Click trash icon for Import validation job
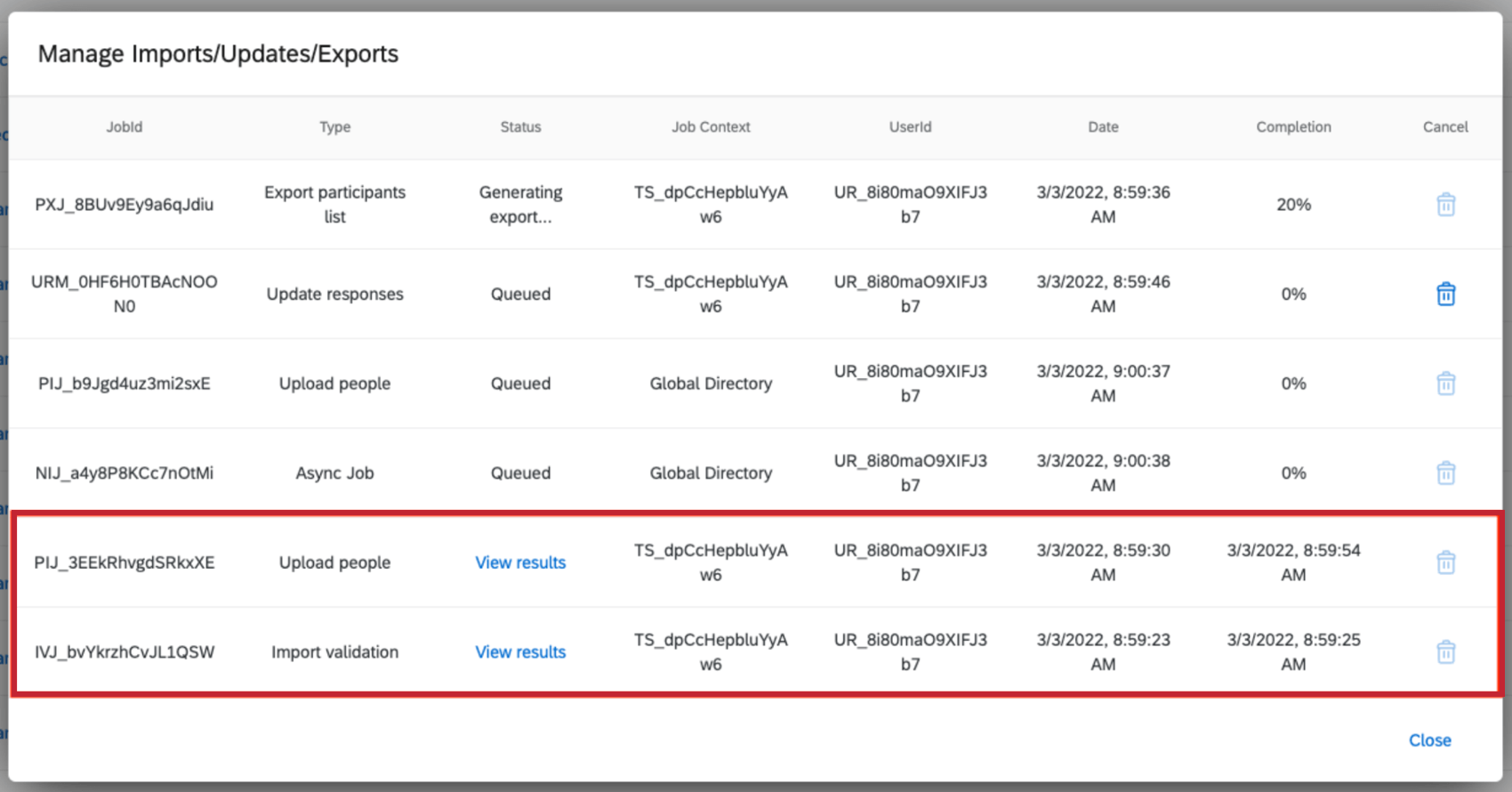This screenshot has height=792, width=1512. pyautogui.click(x=1445, y=652)
